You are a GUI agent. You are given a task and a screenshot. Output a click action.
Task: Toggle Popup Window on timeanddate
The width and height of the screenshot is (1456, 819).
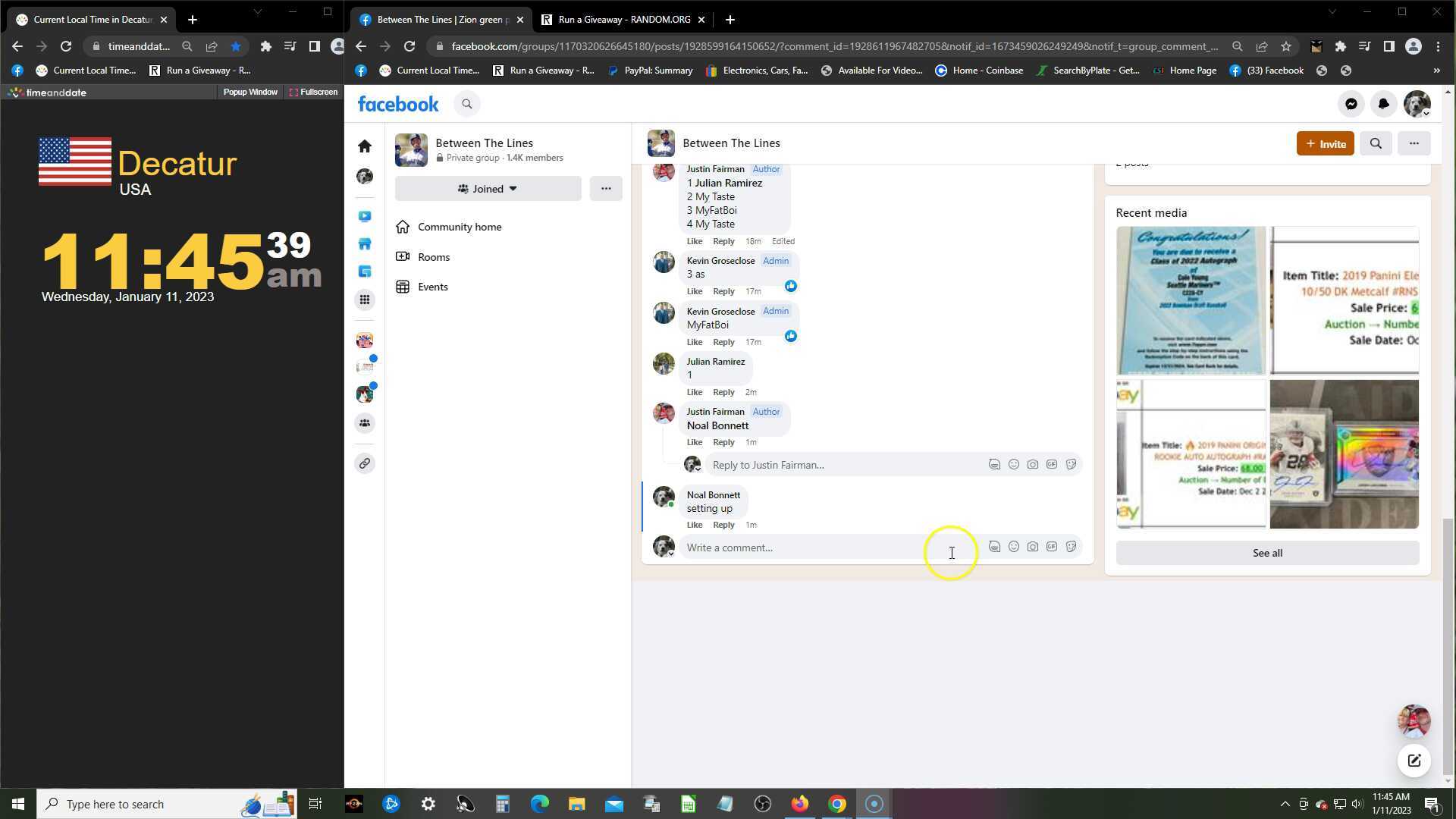[249, 92]
